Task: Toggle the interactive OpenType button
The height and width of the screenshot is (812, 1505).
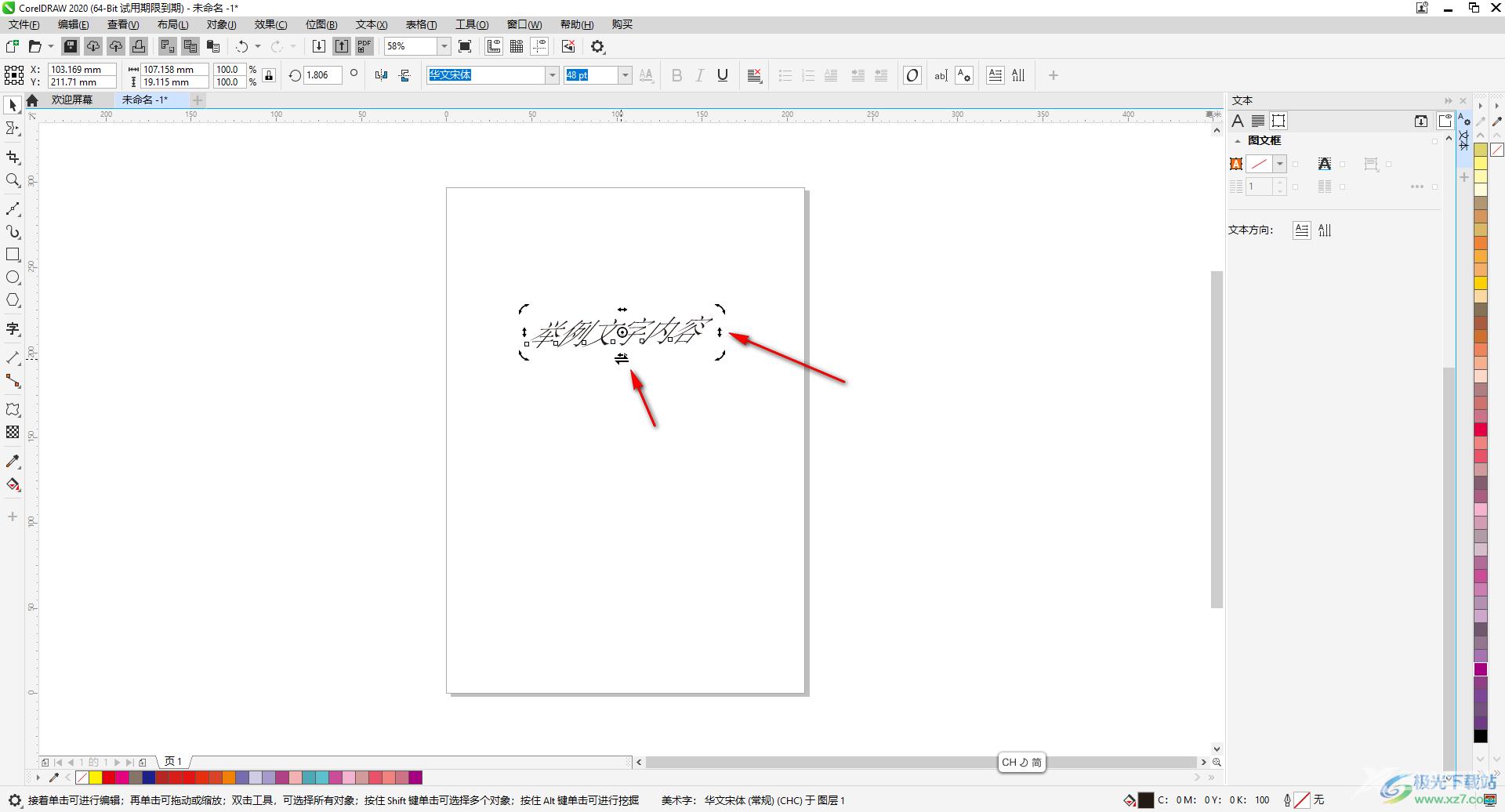Action: (912, 75)
